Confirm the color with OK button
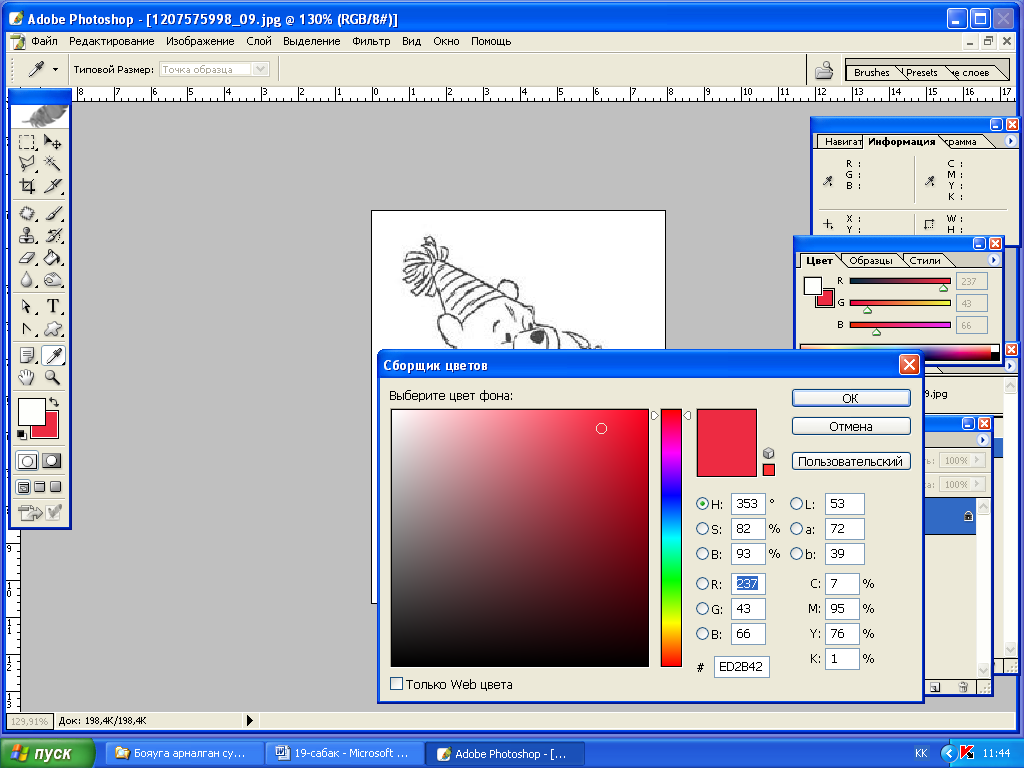Image resolution: width=1024 pixels, height=768 pixels. pos(851,398)
